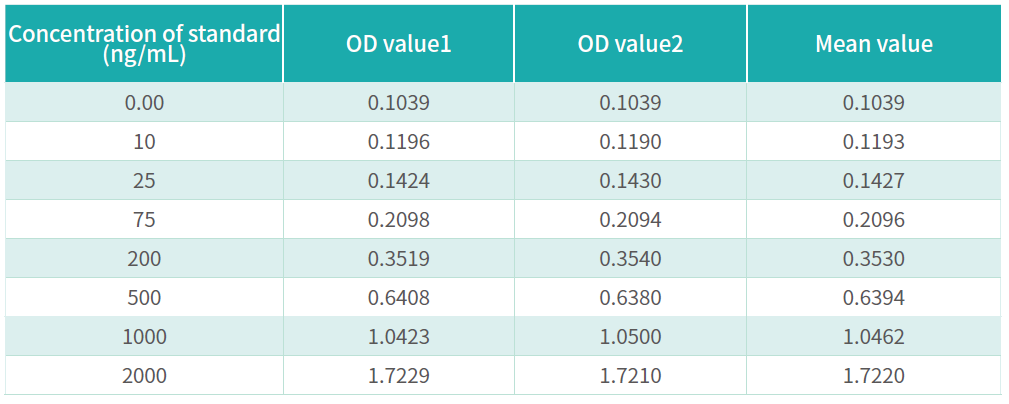Select the OD value2 cell showing 0.1430
The height and width of the screenshot is (404, 1009).
point(630,181)
